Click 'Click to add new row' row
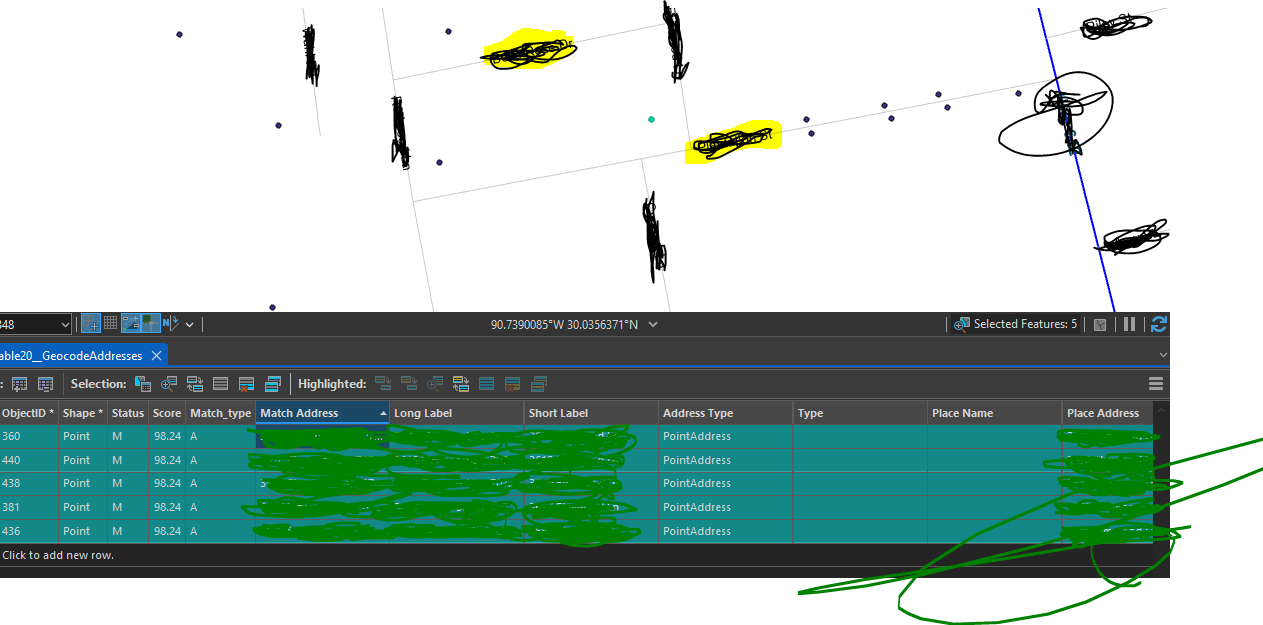 click(x=576, y=555)
